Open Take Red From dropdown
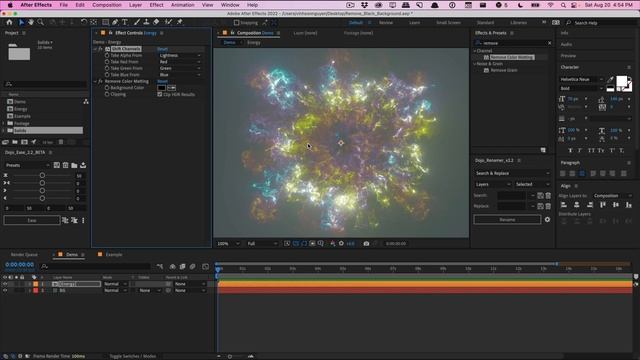640x360 pixels. point(180,62)
